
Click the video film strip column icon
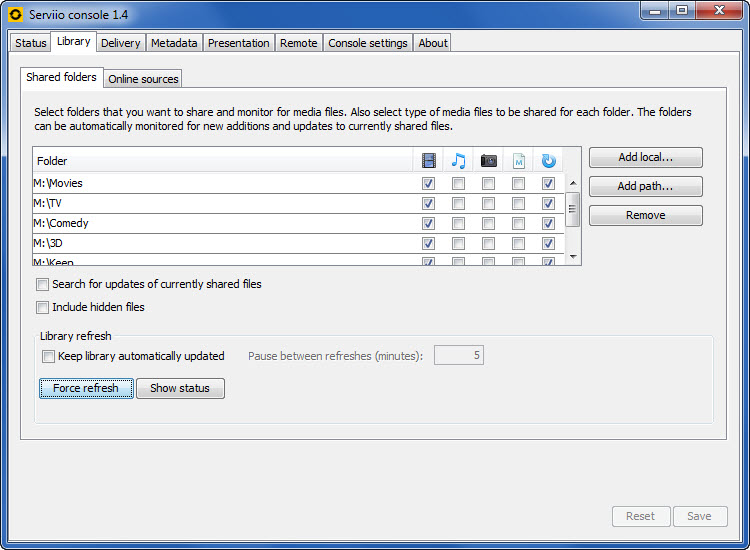428,160
